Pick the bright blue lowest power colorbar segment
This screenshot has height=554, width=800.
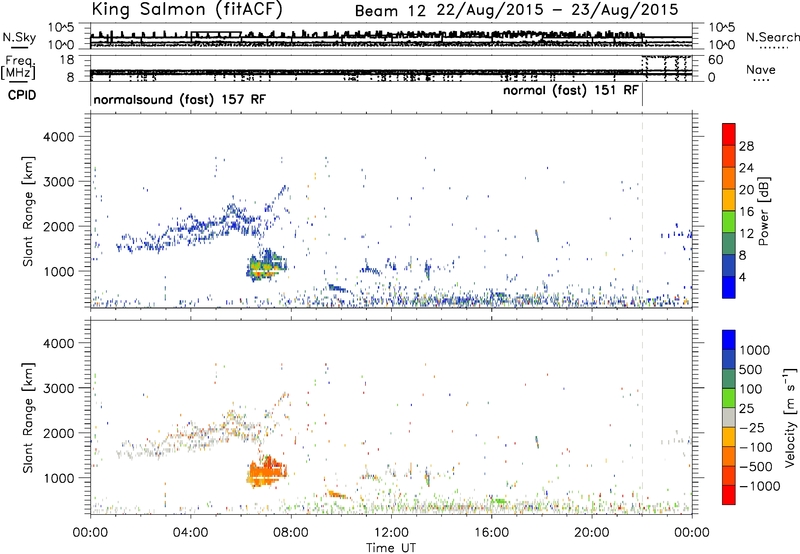(x=729, y=287)
